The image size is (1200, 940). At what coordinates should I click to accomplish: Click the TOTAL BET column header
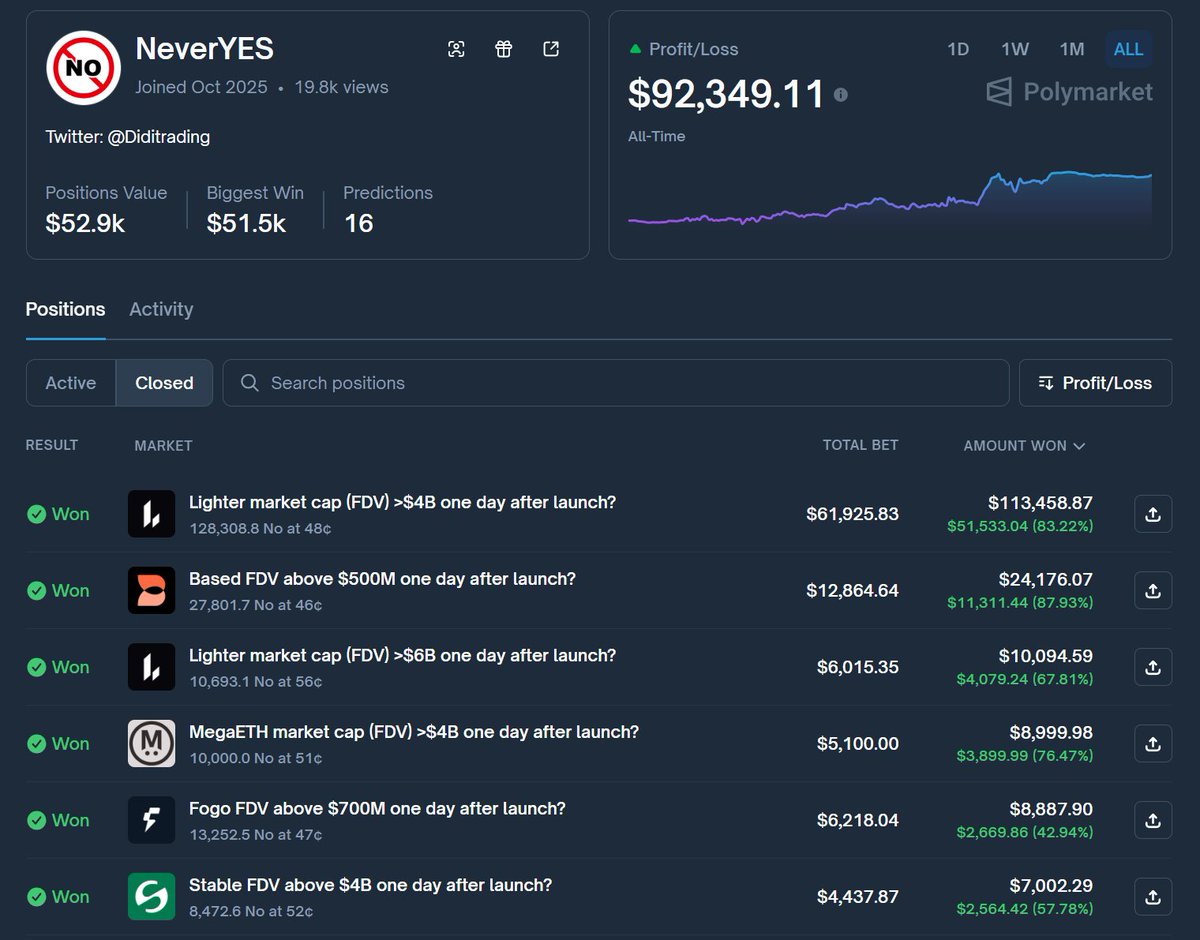coord(860,445)
